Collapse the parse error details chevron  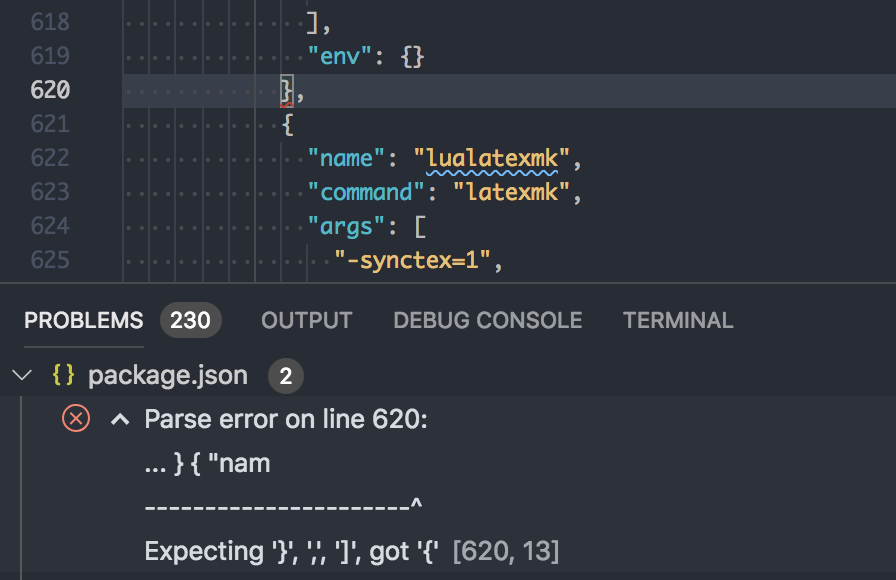click(119, 419)
